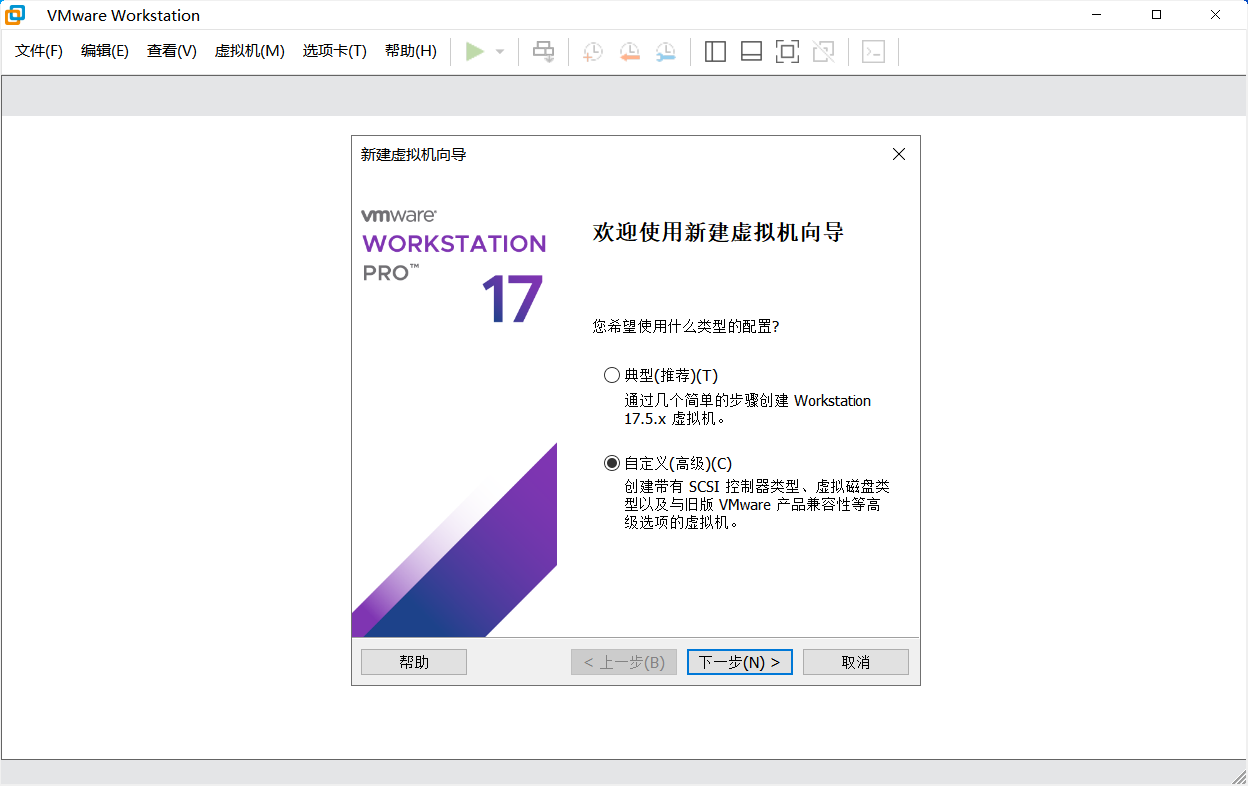Power on the virtual machine

pyautogui.click(x=475, y=51)
